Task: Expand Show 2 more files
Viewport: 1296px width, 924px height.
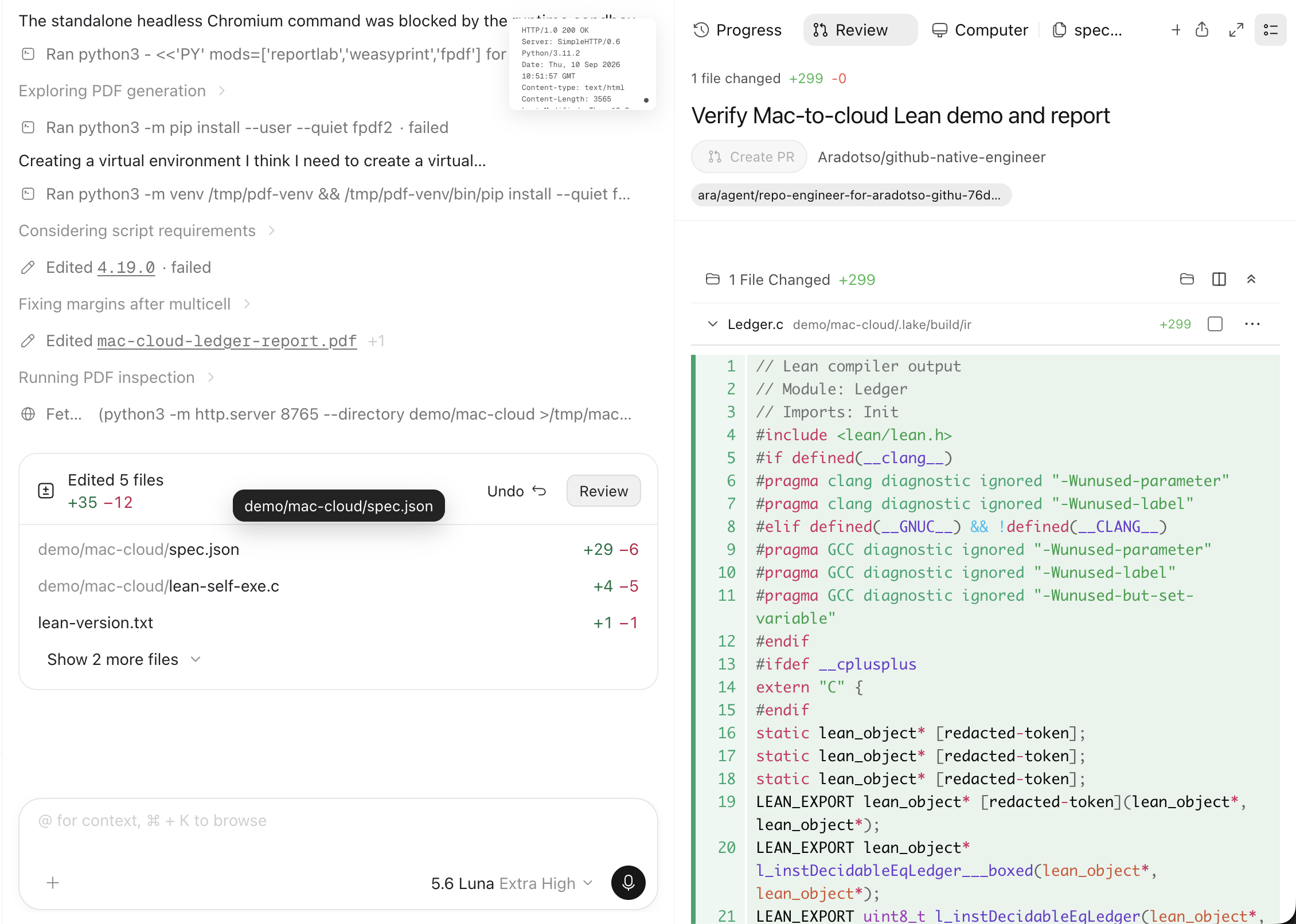Action: pyautogui.click(x=124, y=659)
